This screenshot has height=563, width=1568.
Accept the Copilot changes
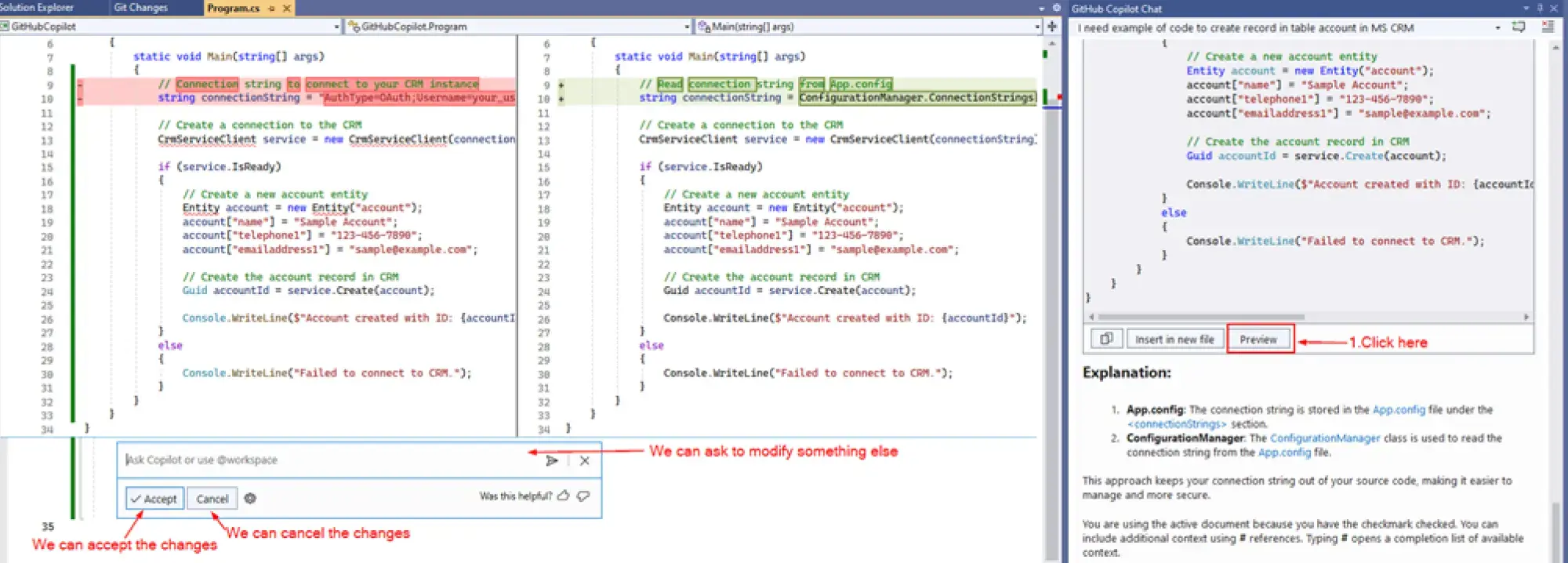pos(154,499)
